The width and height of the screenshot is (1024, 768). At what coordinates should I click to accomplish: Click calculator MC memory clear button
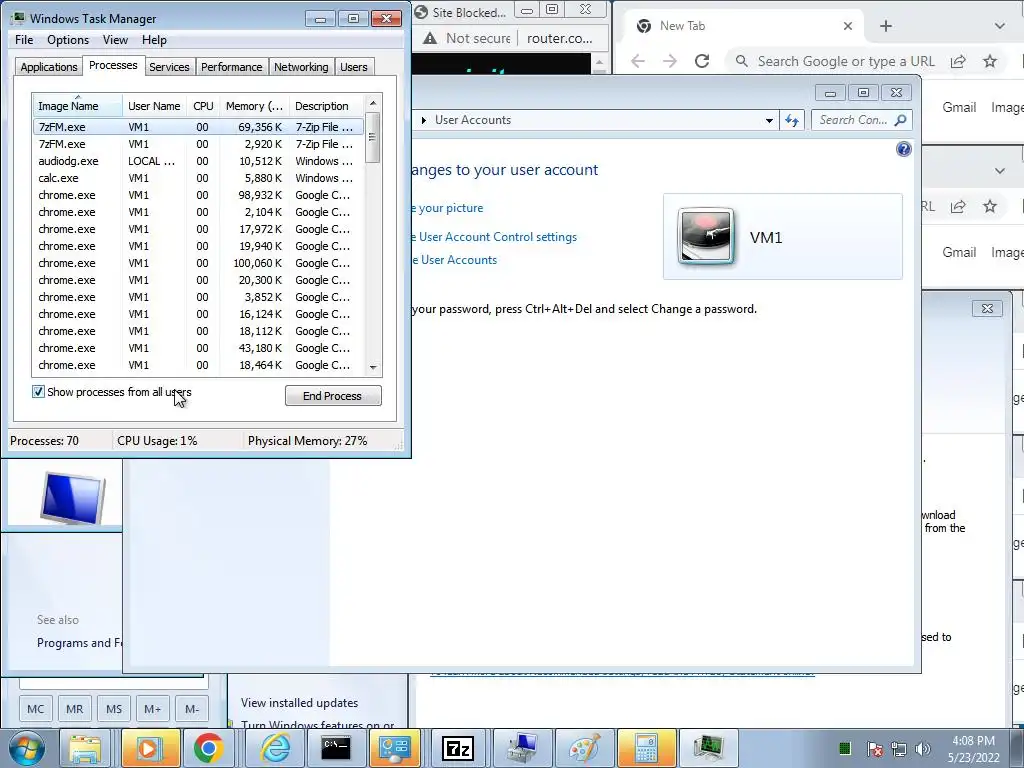point(36,709)
